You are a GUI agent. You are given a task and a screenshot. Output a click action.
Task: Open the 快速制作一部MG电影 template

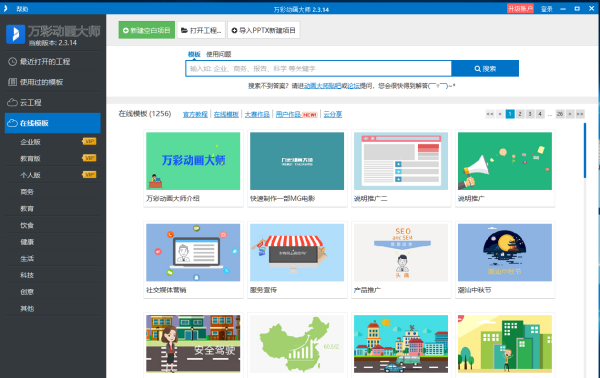click(x=297, y=161)
